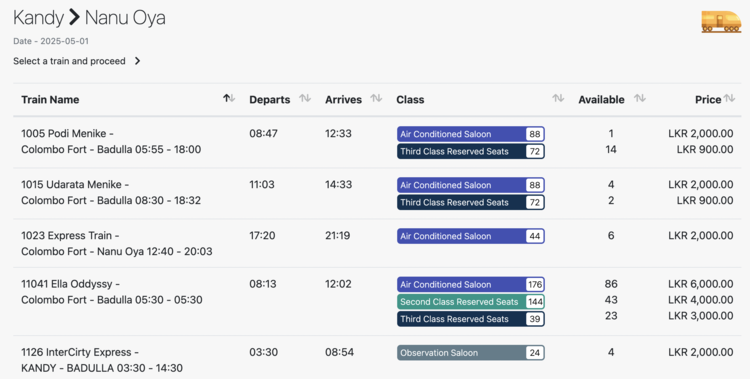Viewport: 750px width, 379px height.
Task: Sort by Available column arrows
Action: coord(640,99)
